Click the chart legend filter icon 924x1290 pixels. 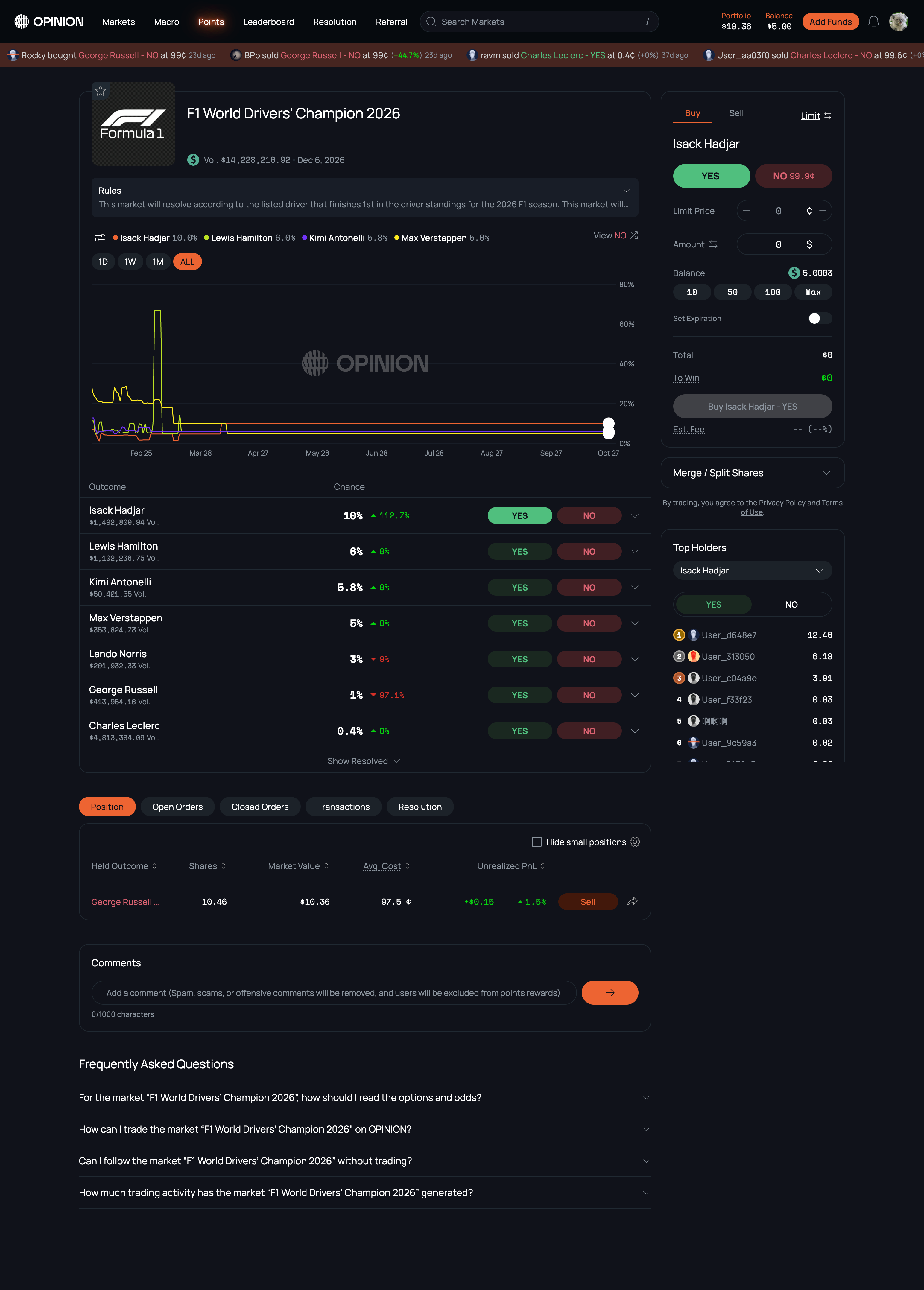[x=100, y=238]
